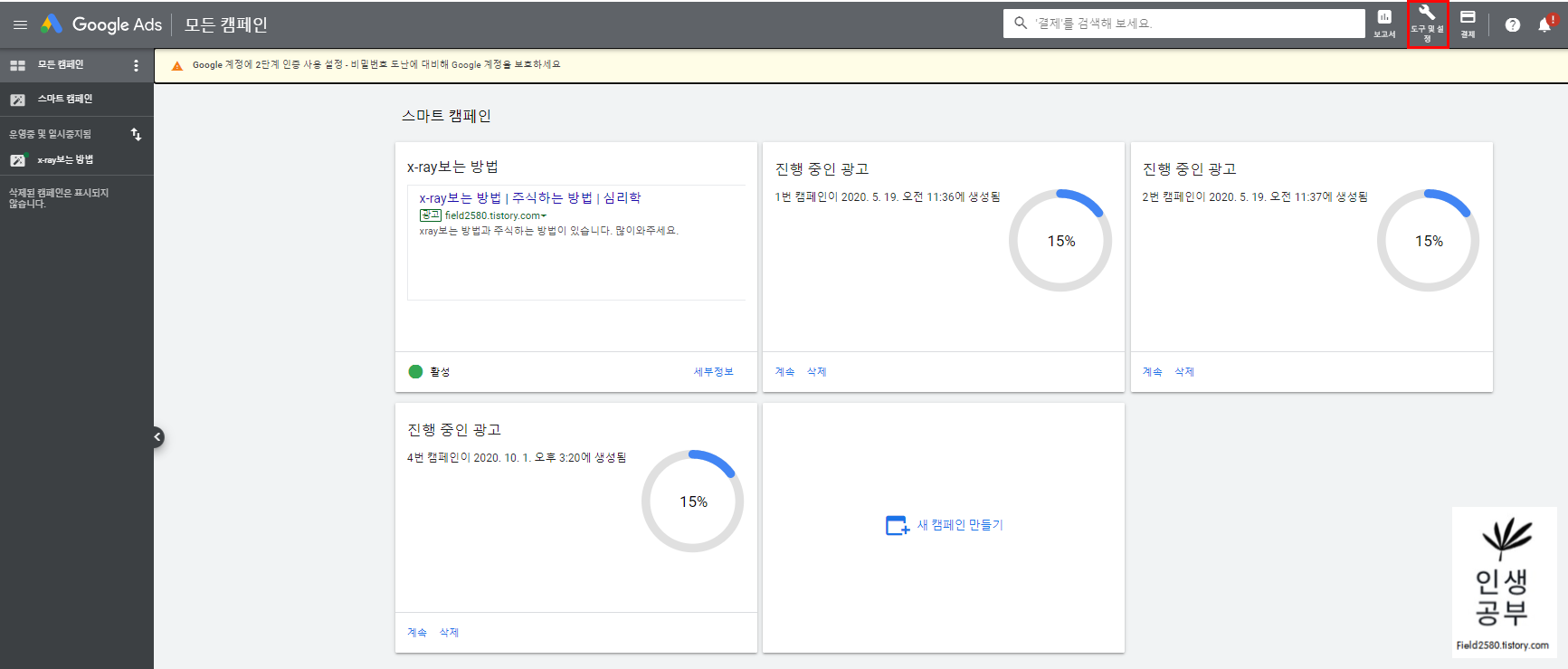Screen dimensions: 1568x669
Task: Click the search magnifier icon
Action: point(1021,24)
